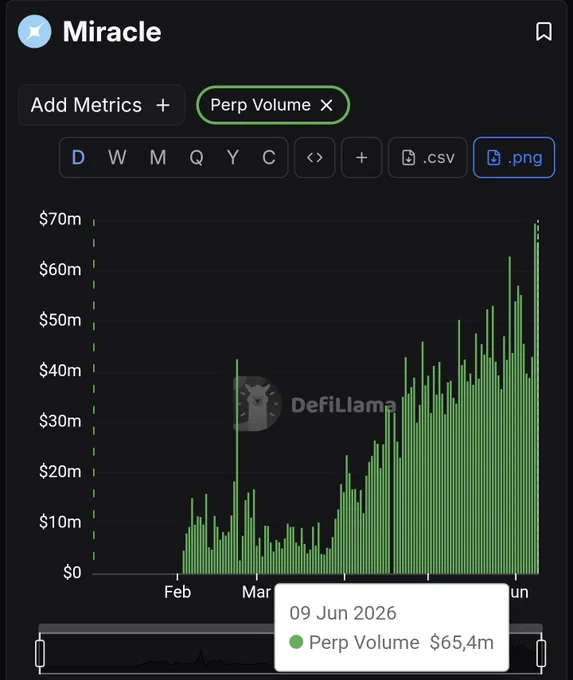Click the green Perp Volume tooltip dot
The image size is (573, 680).
[x=296, y=642]
